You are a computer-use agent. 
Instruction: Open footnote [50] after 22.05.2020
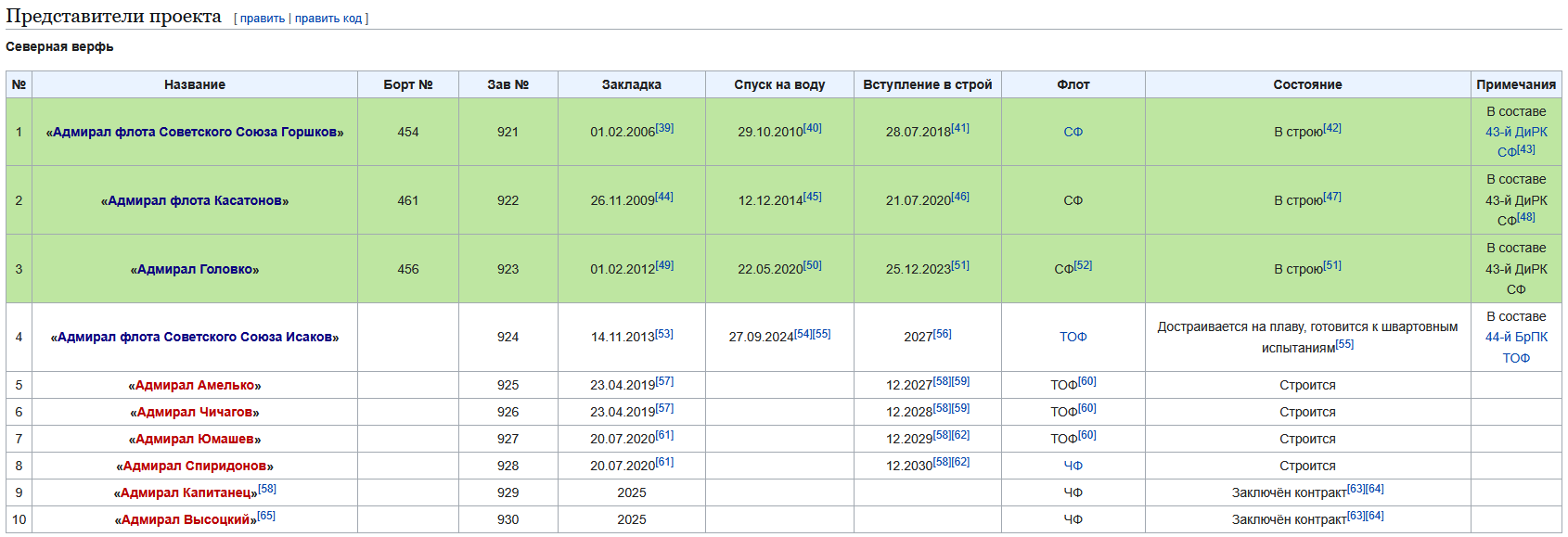coord(812,265)
